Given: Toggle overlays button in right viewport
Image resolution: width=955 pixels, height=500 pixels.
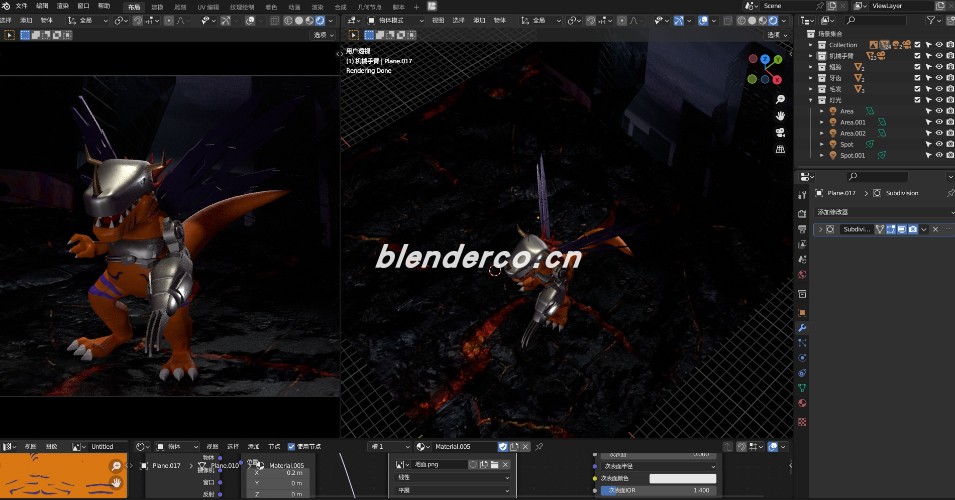Looking at the screenshot, I should click(703, 20).
